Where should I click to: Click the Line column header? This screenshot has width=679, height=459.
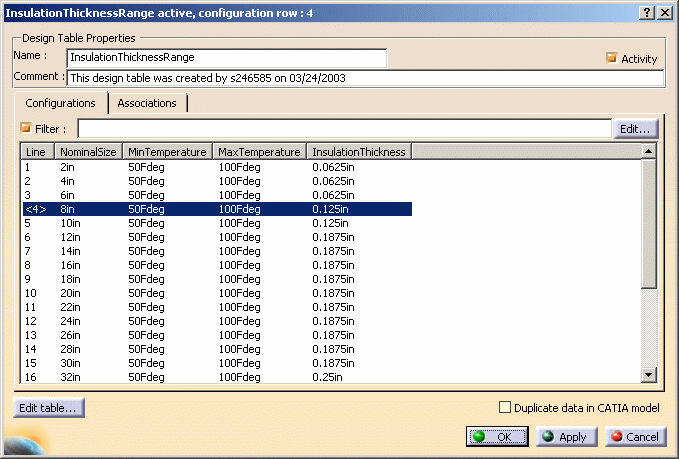point(38,152)
